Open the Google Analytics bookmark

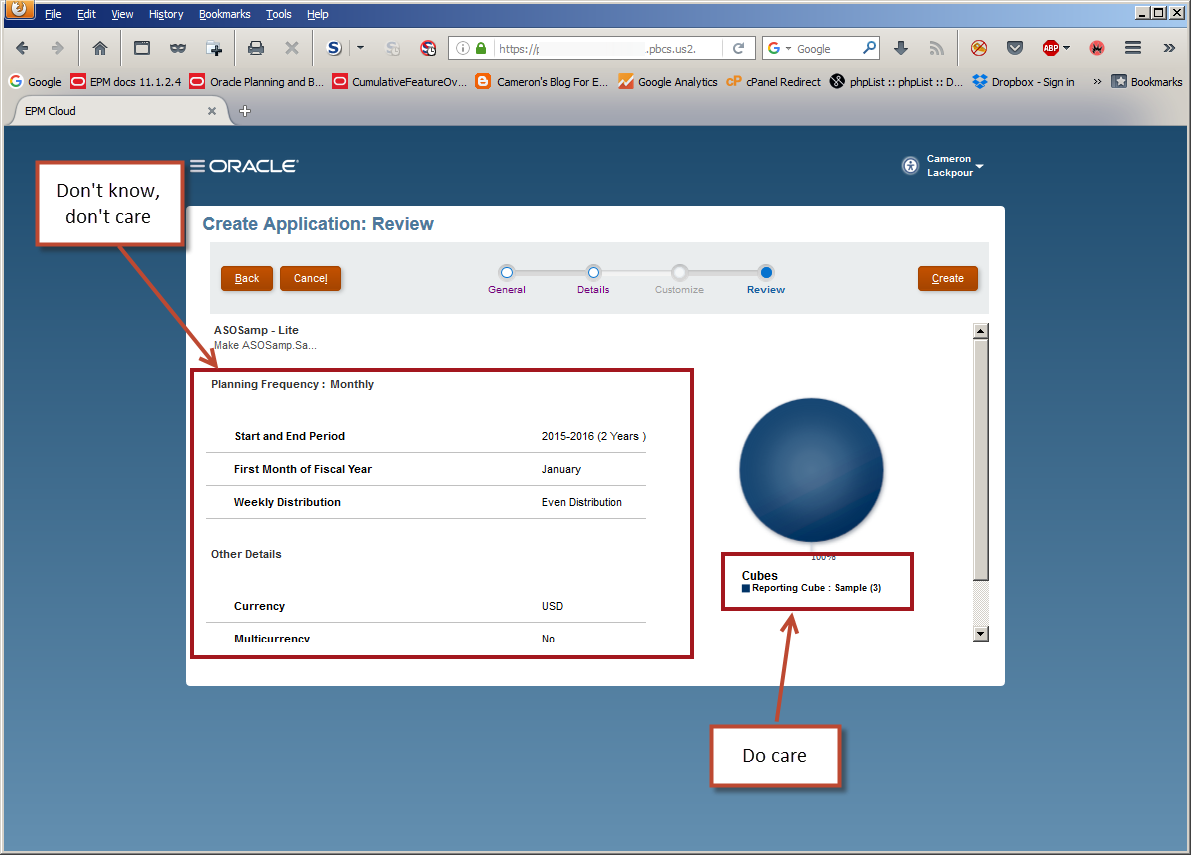tap(668, 81)
